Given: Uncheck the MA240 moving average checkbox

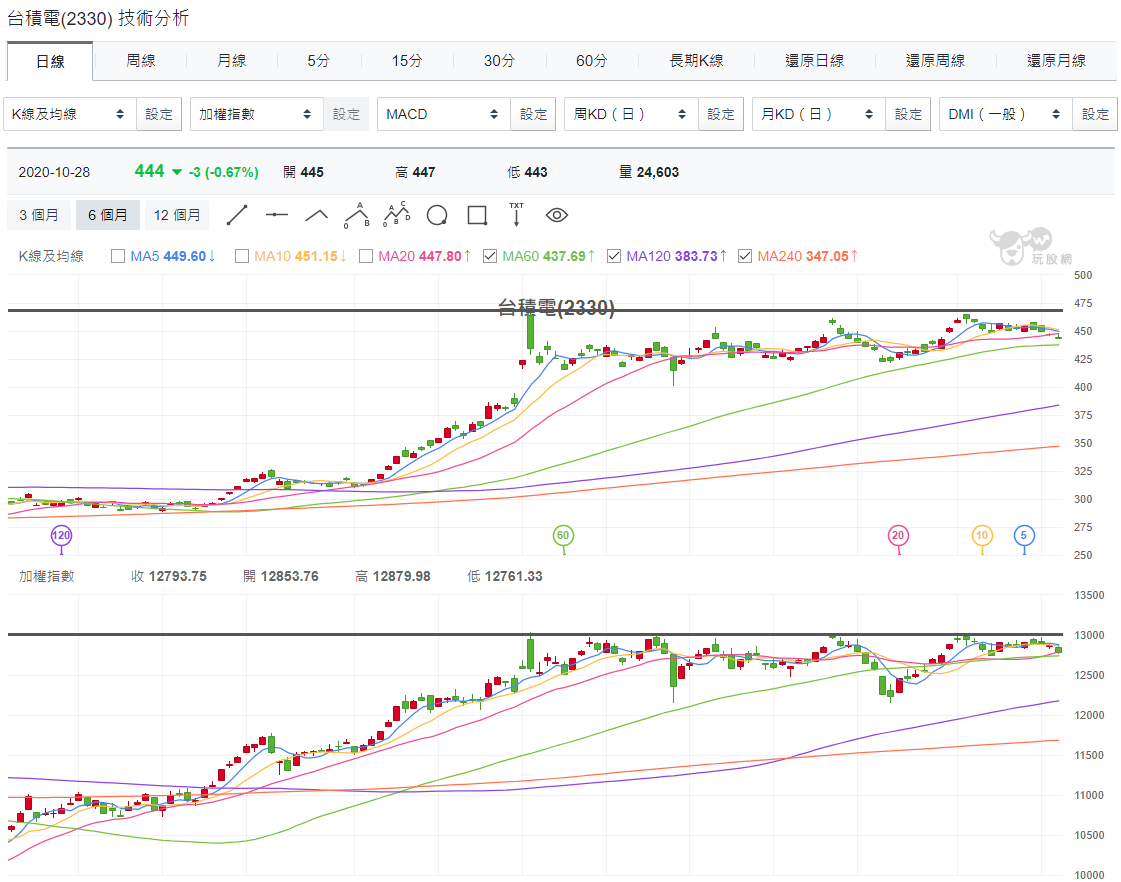Looking at the screenshot, I should click(745, 256).
